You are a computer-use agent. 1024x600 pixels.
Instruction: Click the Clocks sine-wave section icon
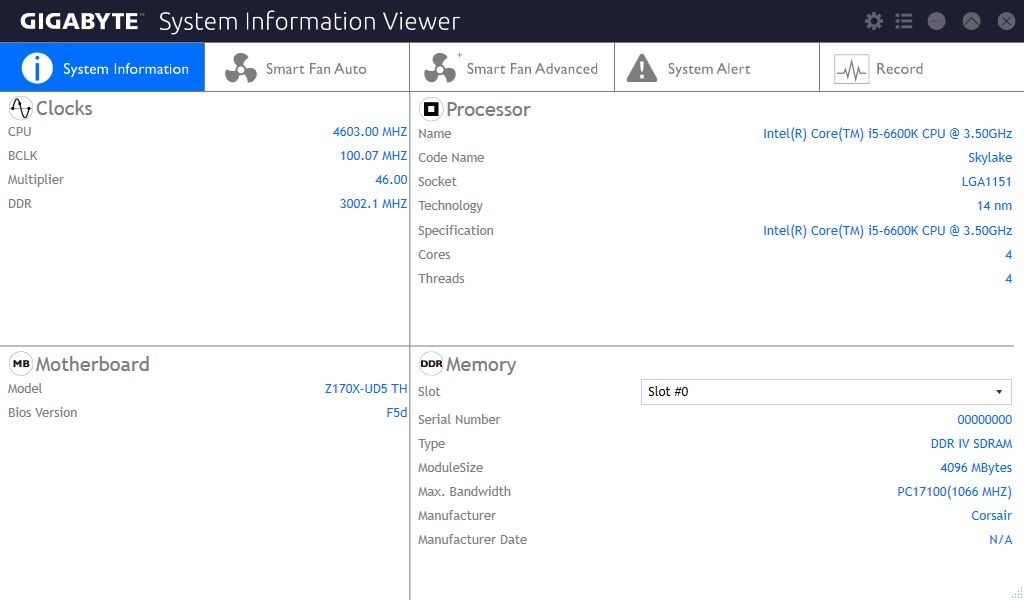(x=21, y=108)
